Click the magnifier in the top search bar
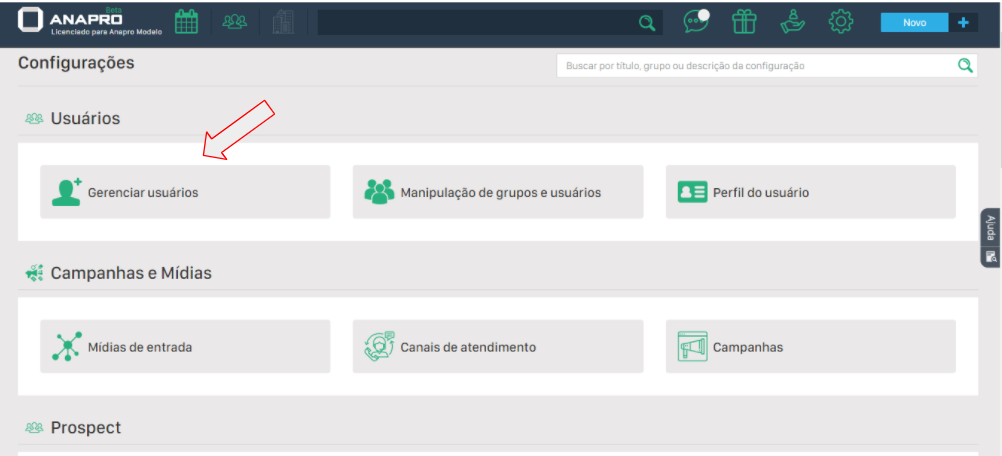Screen dimensions: 1002x456 647,23
